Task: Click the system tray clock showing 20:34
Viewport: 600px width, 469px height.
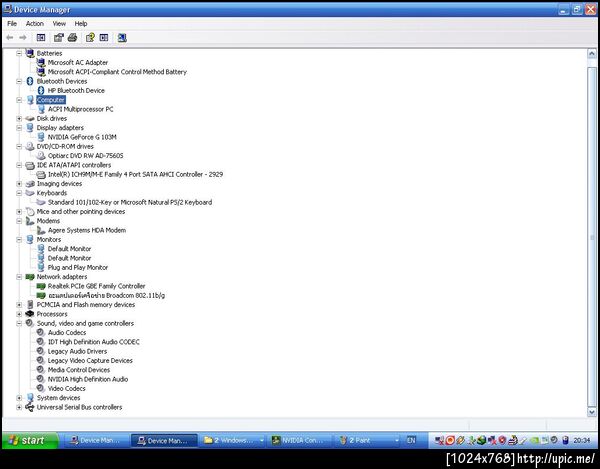Action: pyautogui.click(x=582, y=440)
